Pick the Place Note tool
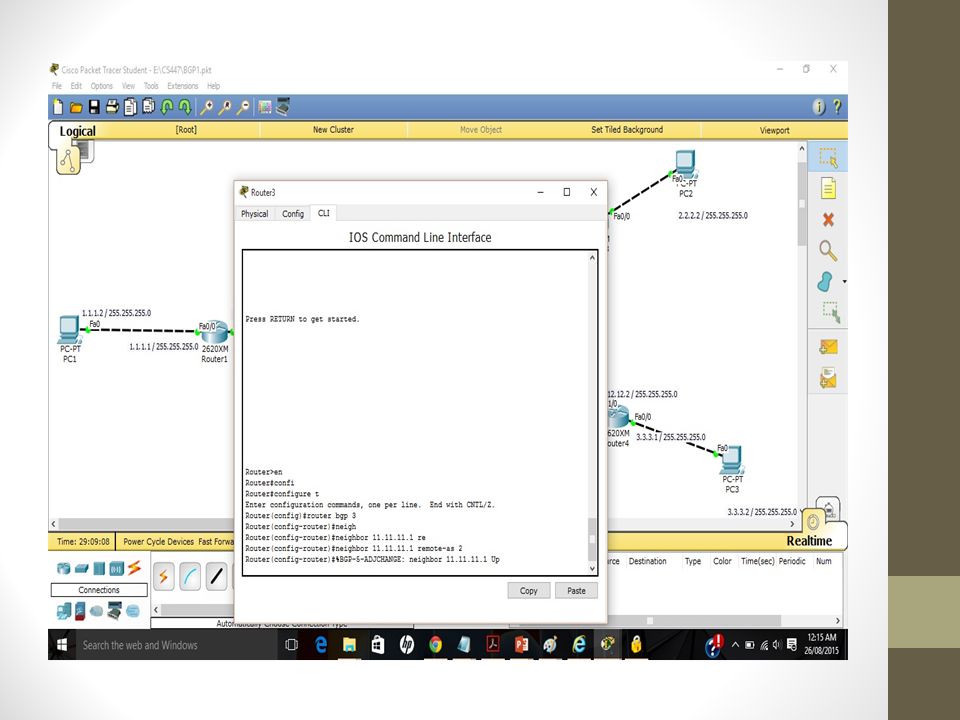This screenshot has height=720, width=960. (828, 189)
